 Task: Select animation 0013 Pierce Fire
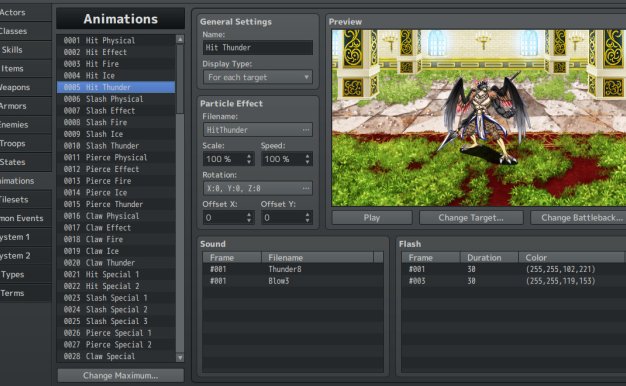pyautogui.click(x=116, y=181)
